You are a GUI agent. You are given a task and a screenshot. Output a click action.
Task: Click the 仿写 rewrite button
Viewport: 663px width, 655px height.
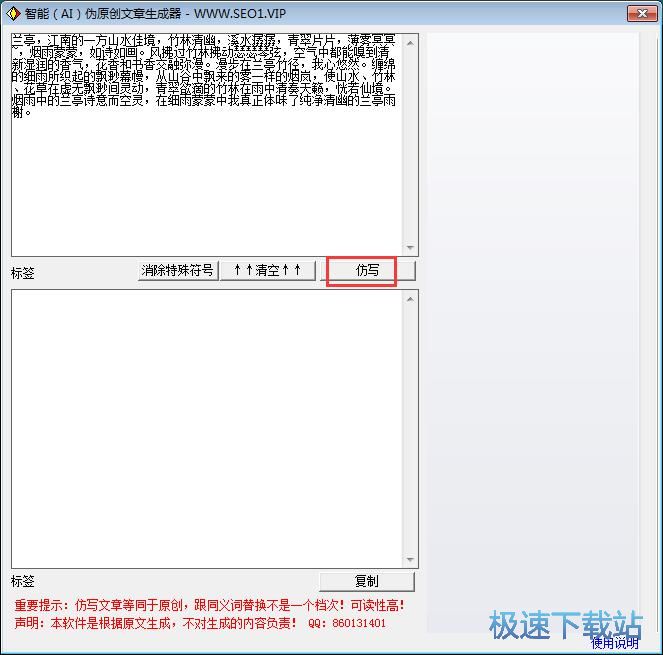[367, 271]
